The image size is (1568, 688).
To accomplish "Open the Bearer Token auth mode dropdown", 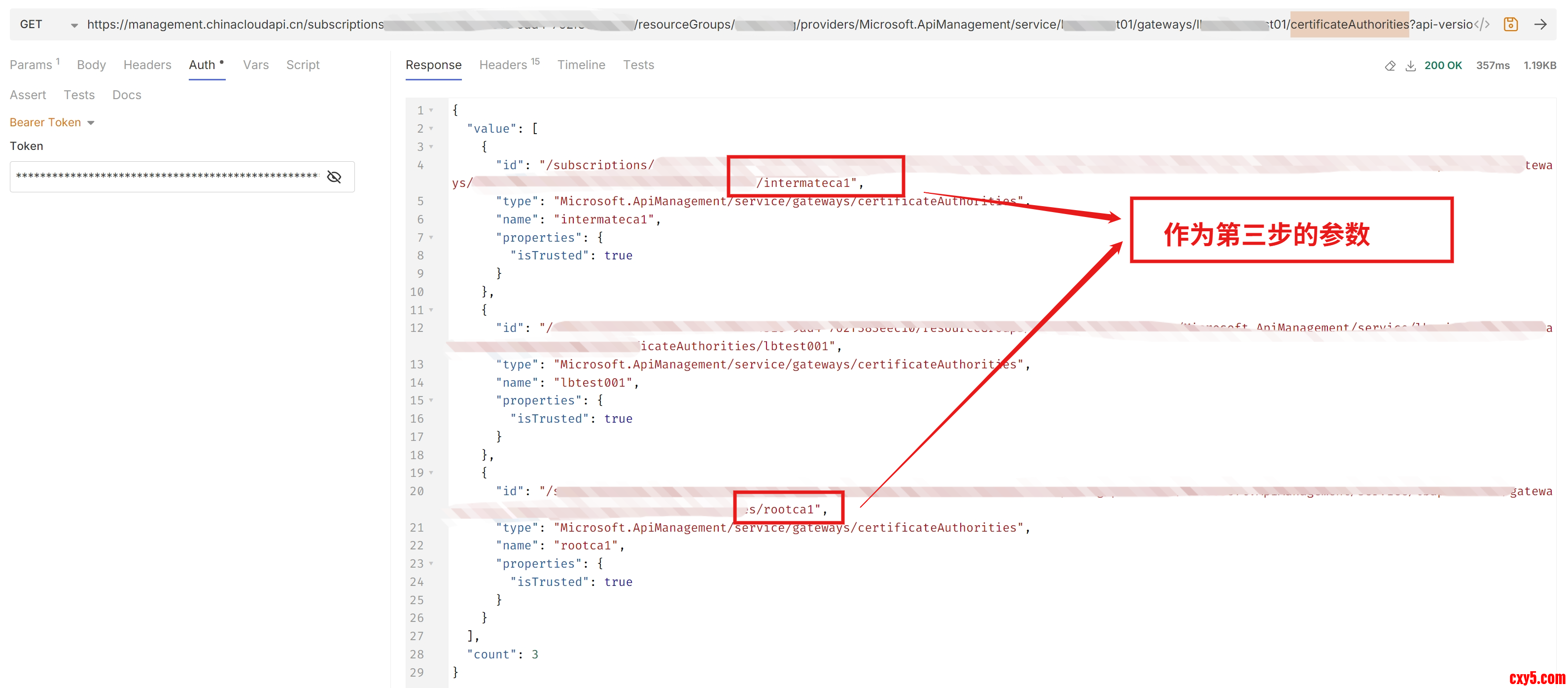I will point(52,122).
